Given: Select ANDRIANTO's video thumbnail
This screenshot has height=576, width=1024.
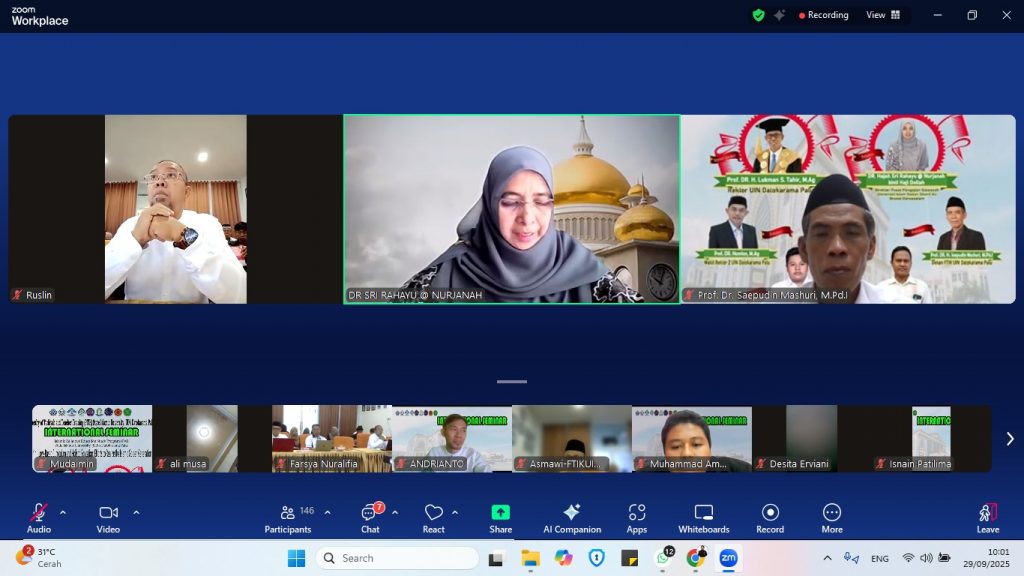Looking at the screenshot, I should [x=451, y=438].
